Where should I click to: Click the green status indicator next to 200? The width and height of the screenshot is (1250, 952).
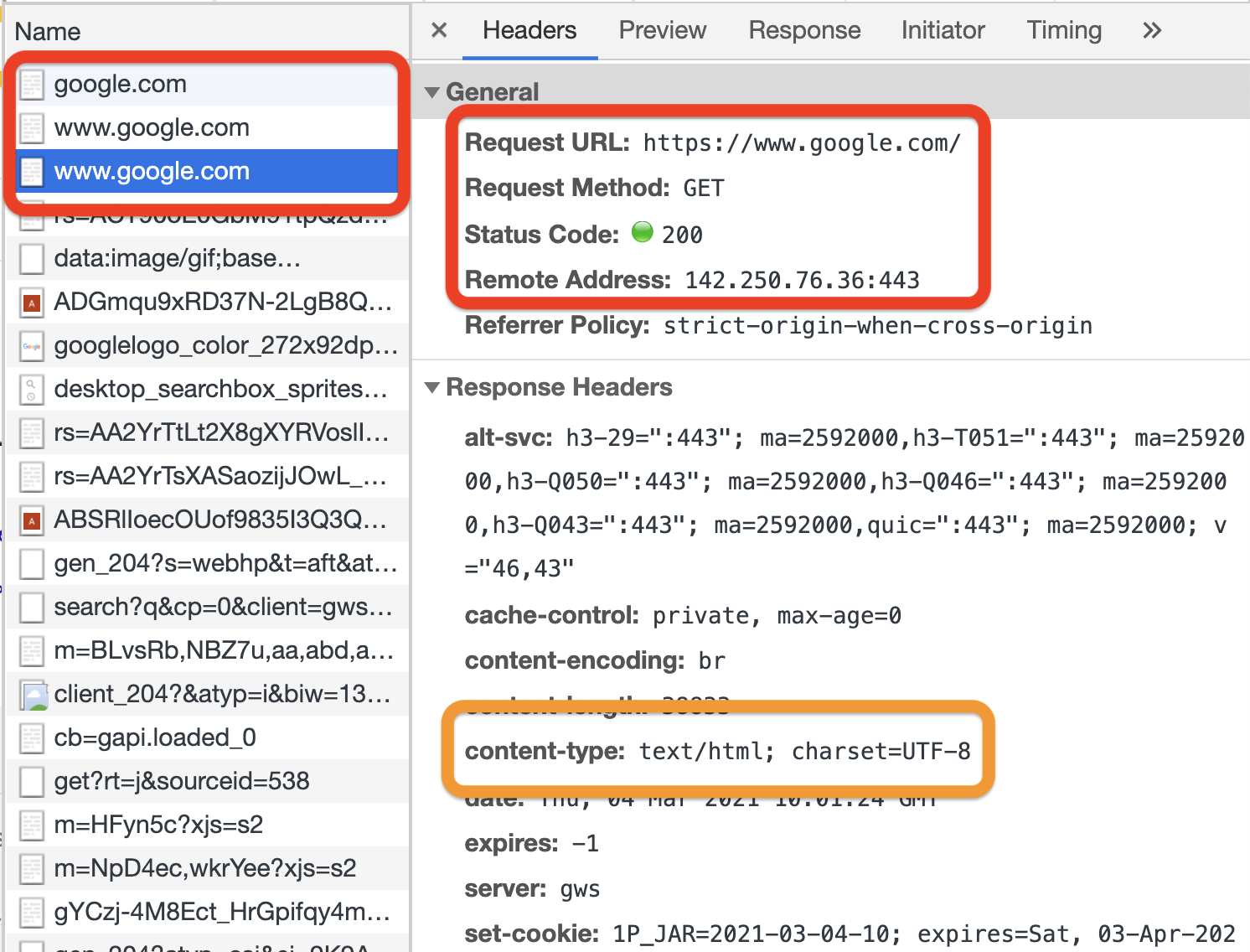pos(643,232)
